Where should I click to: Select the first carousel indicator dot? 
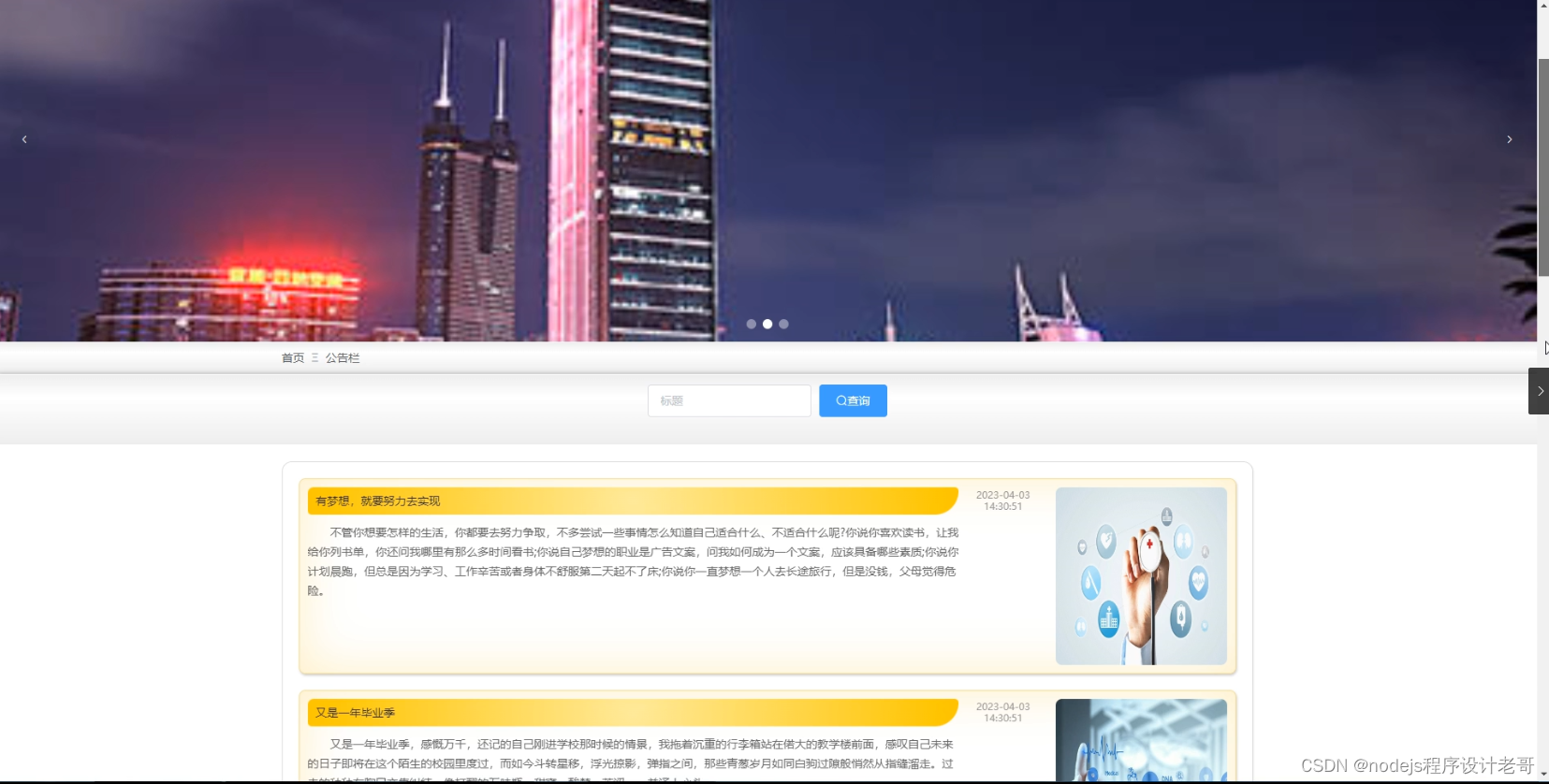coord(751,324)
